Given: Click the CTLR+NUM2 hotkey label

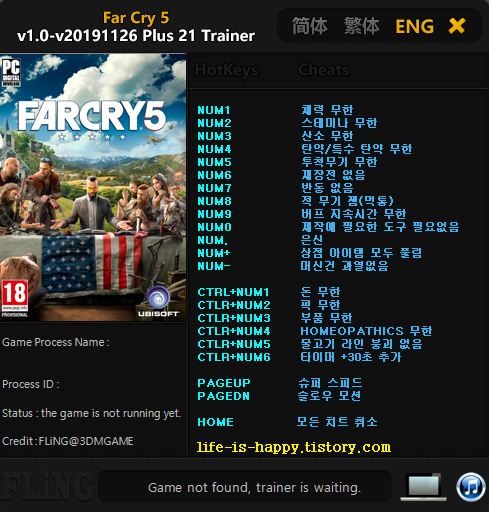Looking at the screenshot, I should (x=234, y=305).
